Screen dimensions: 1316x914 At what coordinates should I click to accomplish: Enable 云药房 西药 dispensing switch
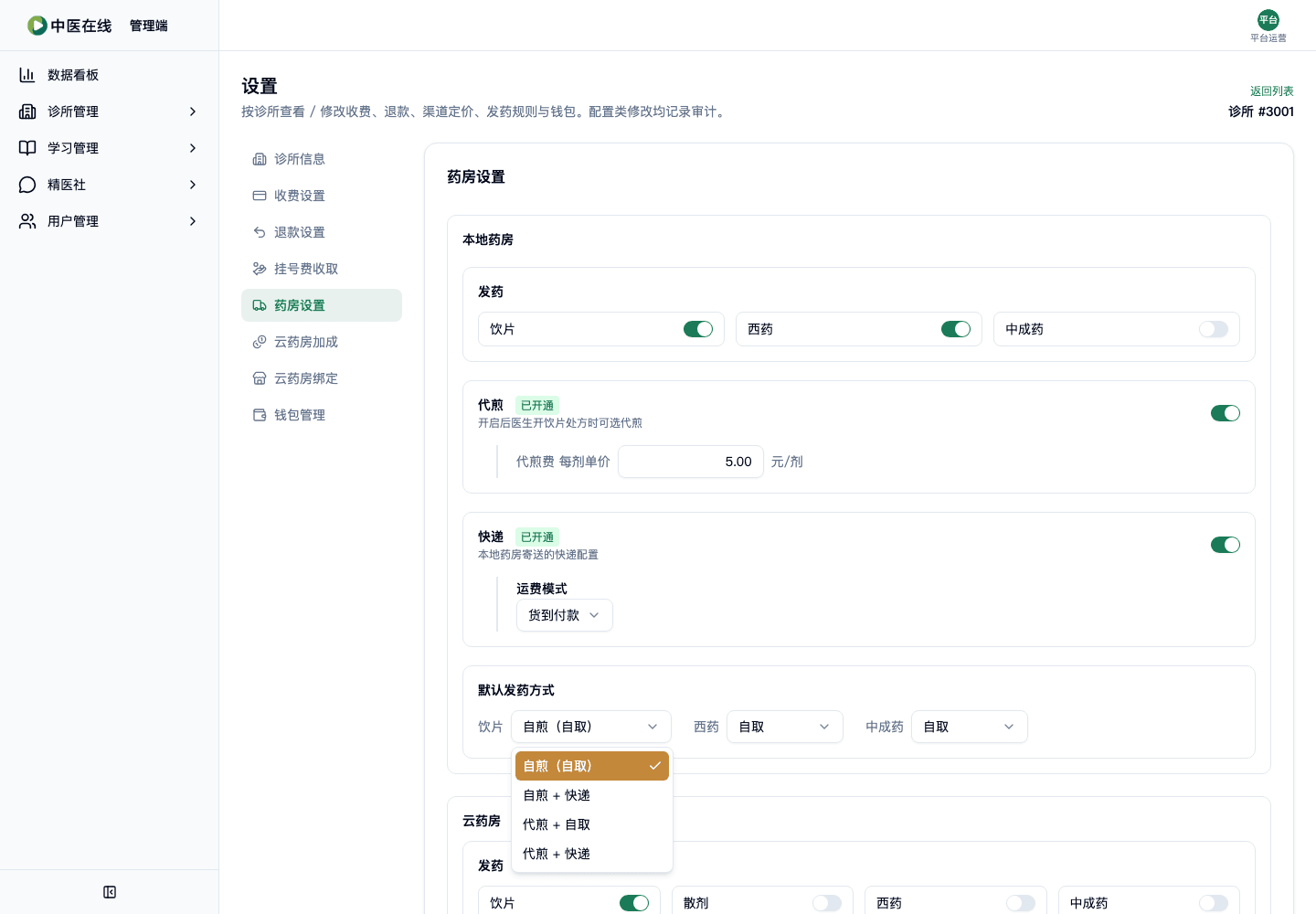tap(1021, 903)
